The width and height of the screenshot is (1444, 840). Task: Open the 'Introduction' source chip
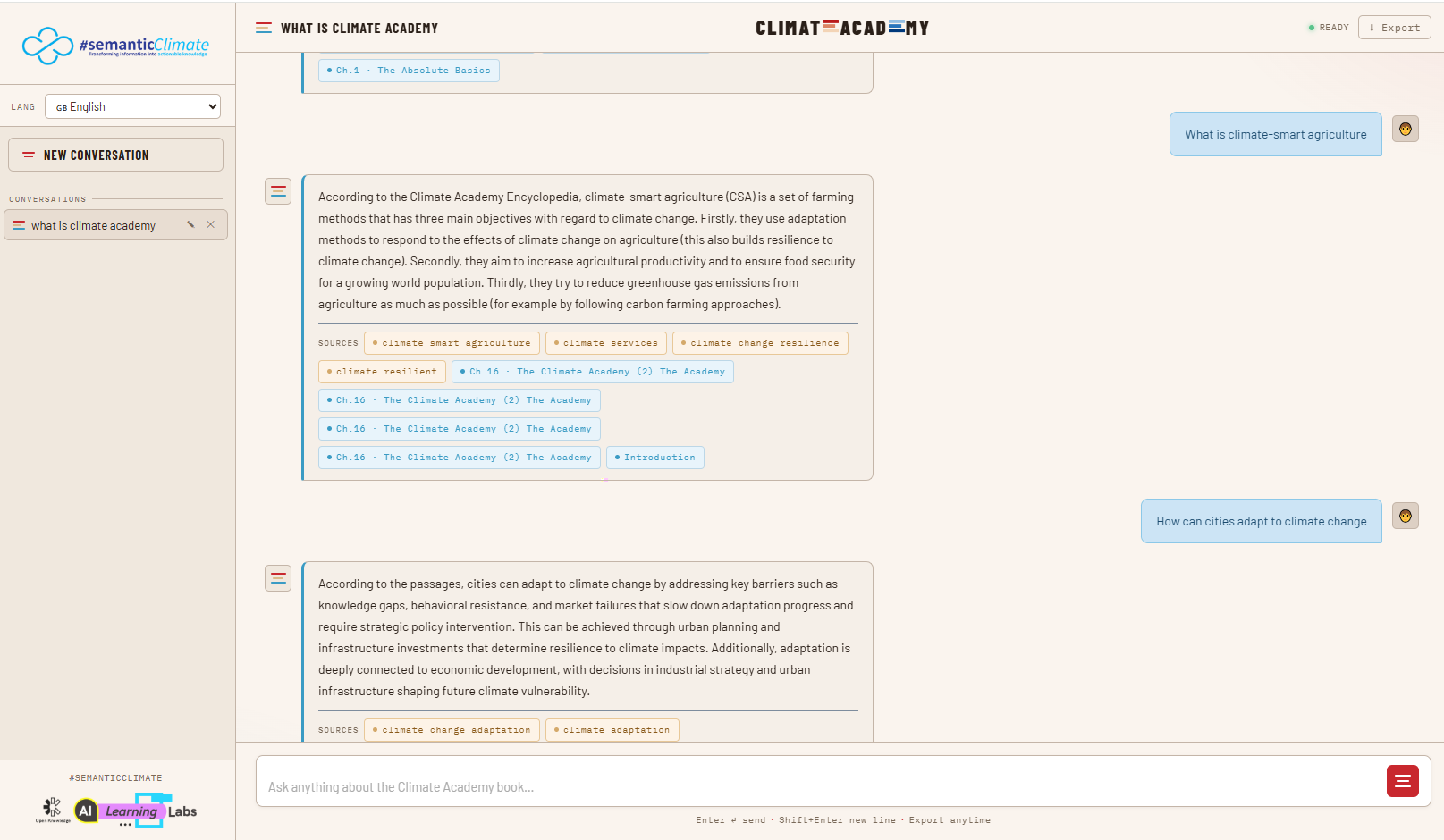tap(655, 458)
